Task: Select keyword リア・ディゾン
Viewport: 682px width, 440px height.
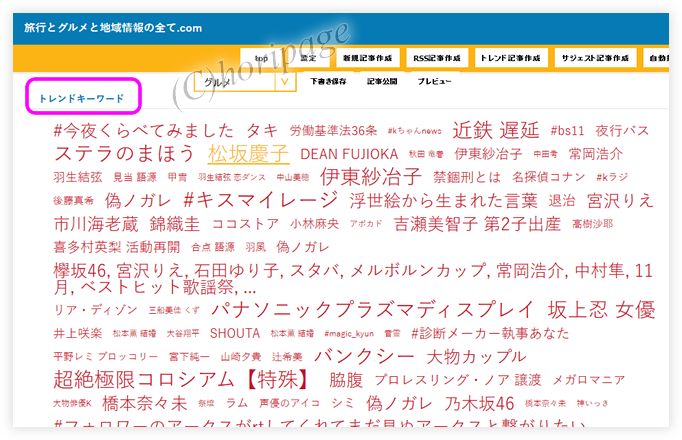Action: (95, 310)
